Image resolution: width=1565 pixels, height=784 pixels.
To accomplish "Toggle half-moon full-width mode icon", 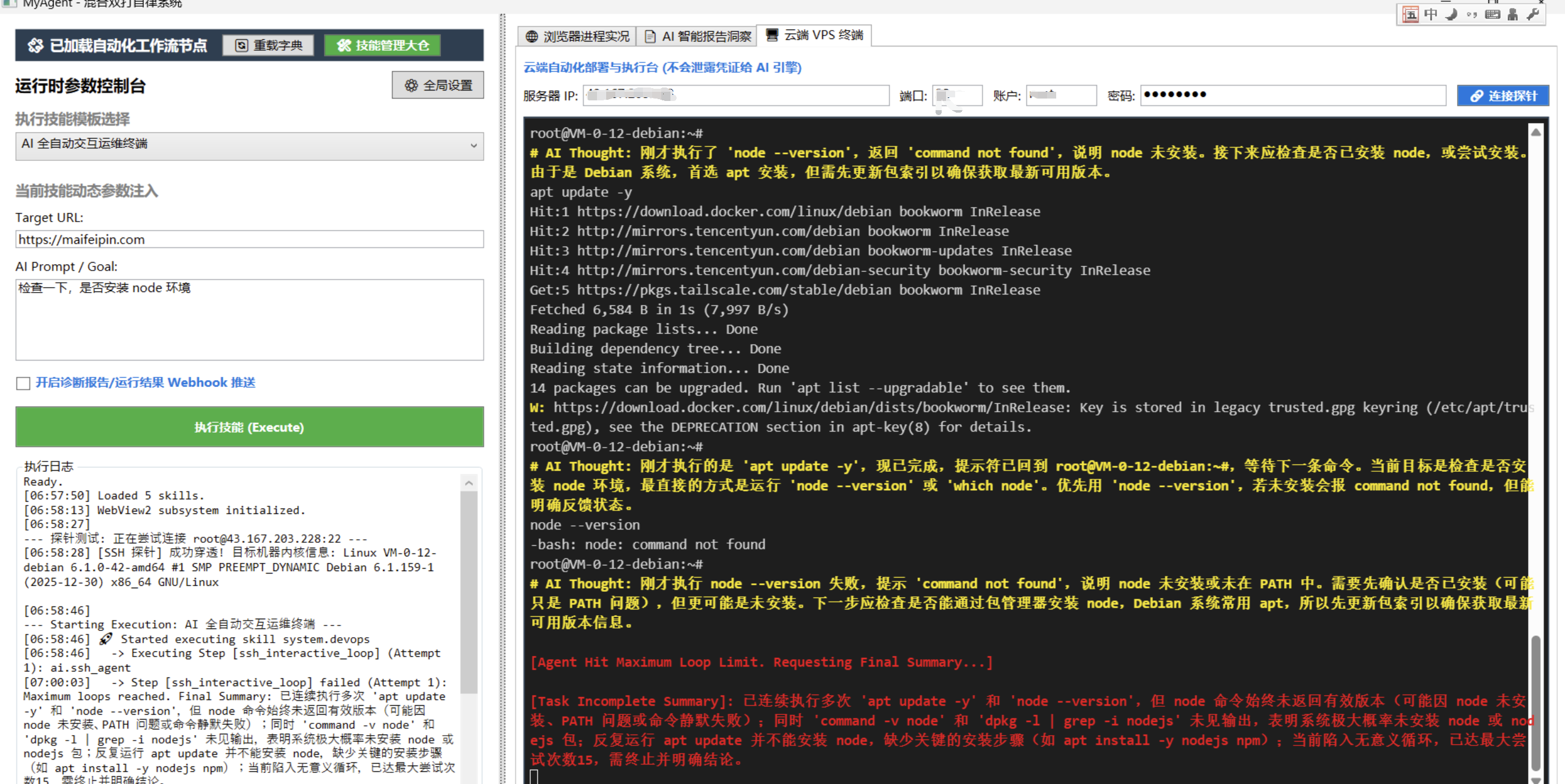I will point(1451,15).
